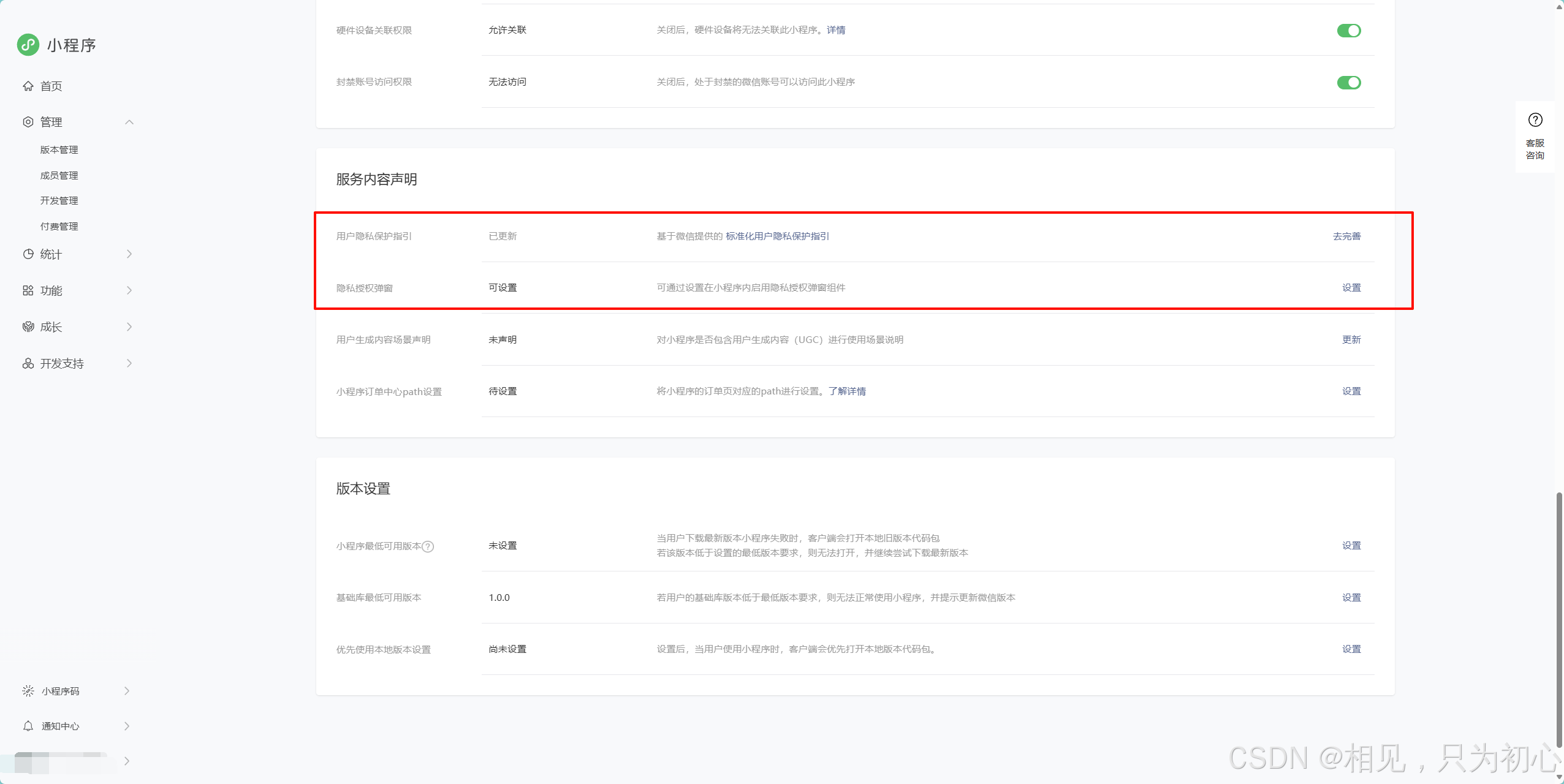The image size is (1564, 784).
Task: Click the 小程序码 code icon
Action: (28, 691)
